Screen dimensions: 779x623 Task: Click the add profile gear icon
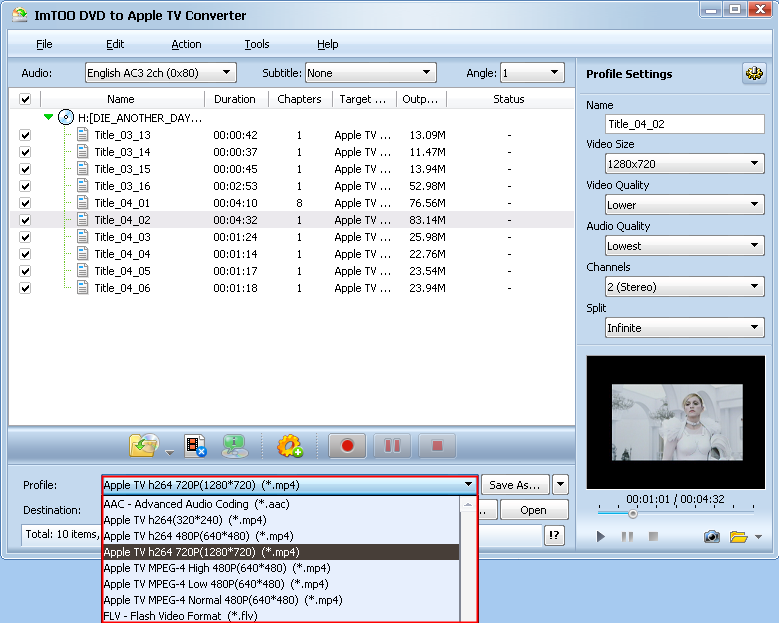[290, 446]
